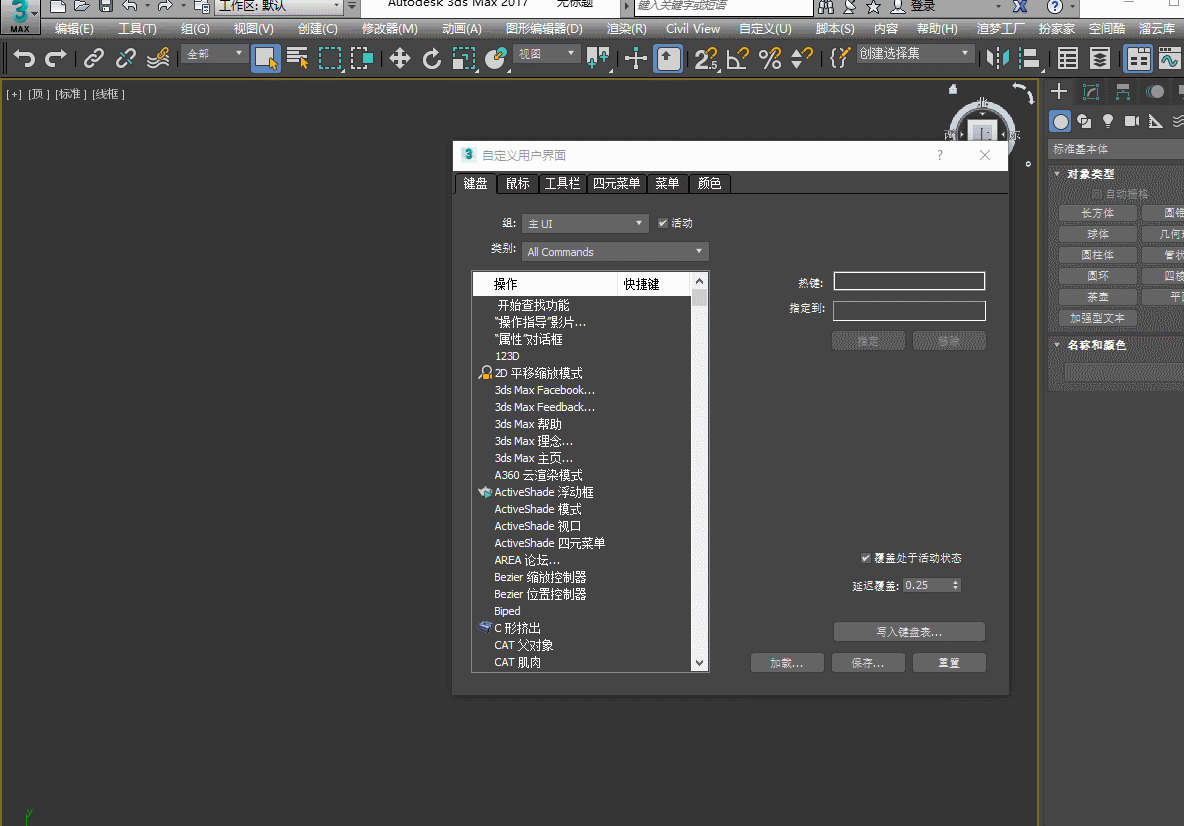Screen dimensions: 1184x826
Task: Switch to the 颜色 tab
Action: pos(709,183)
